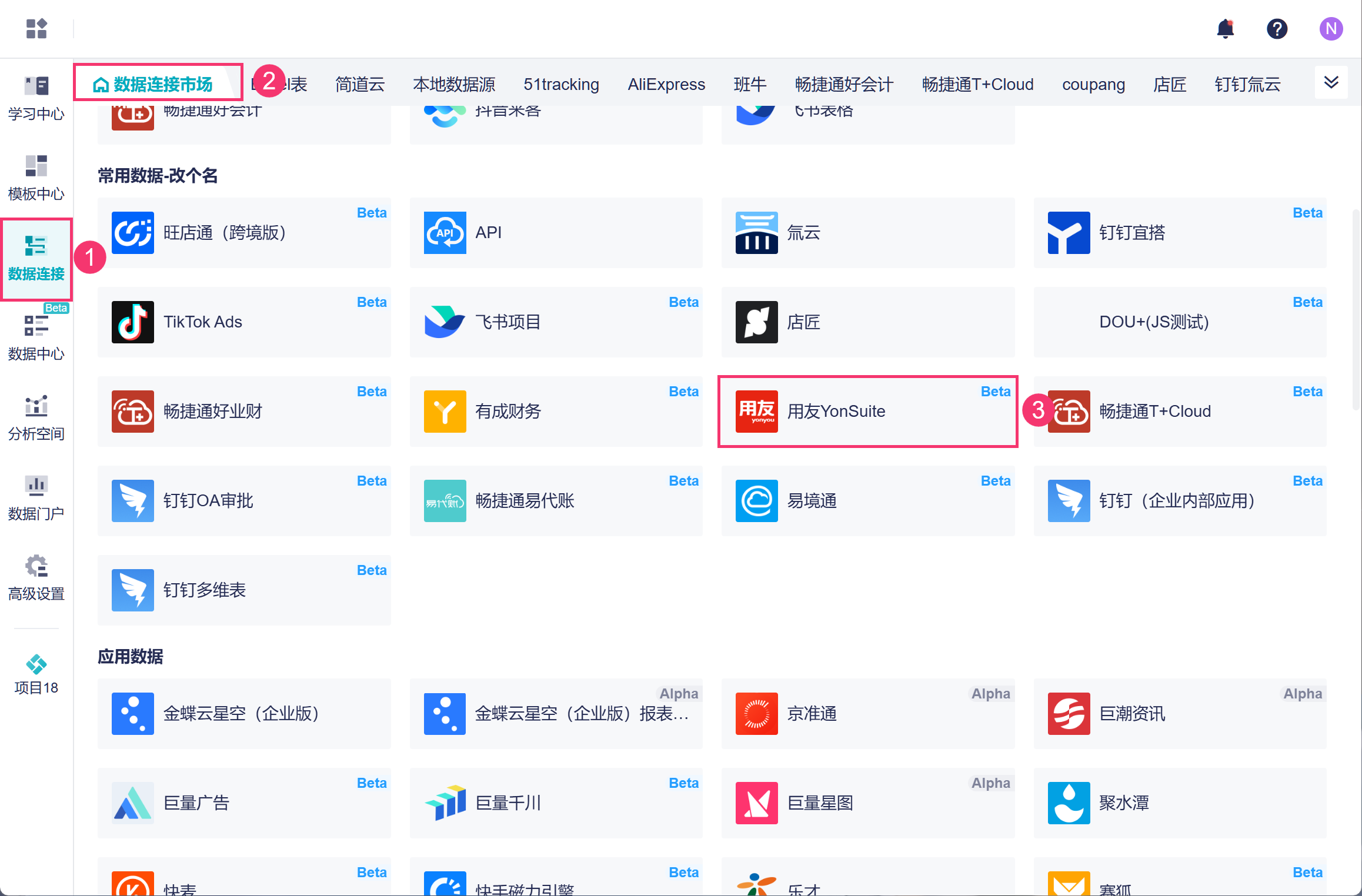Open the 51tracking tab
Image resolution: width=1362 pixels, height=896 pixels.
point(562,84)
